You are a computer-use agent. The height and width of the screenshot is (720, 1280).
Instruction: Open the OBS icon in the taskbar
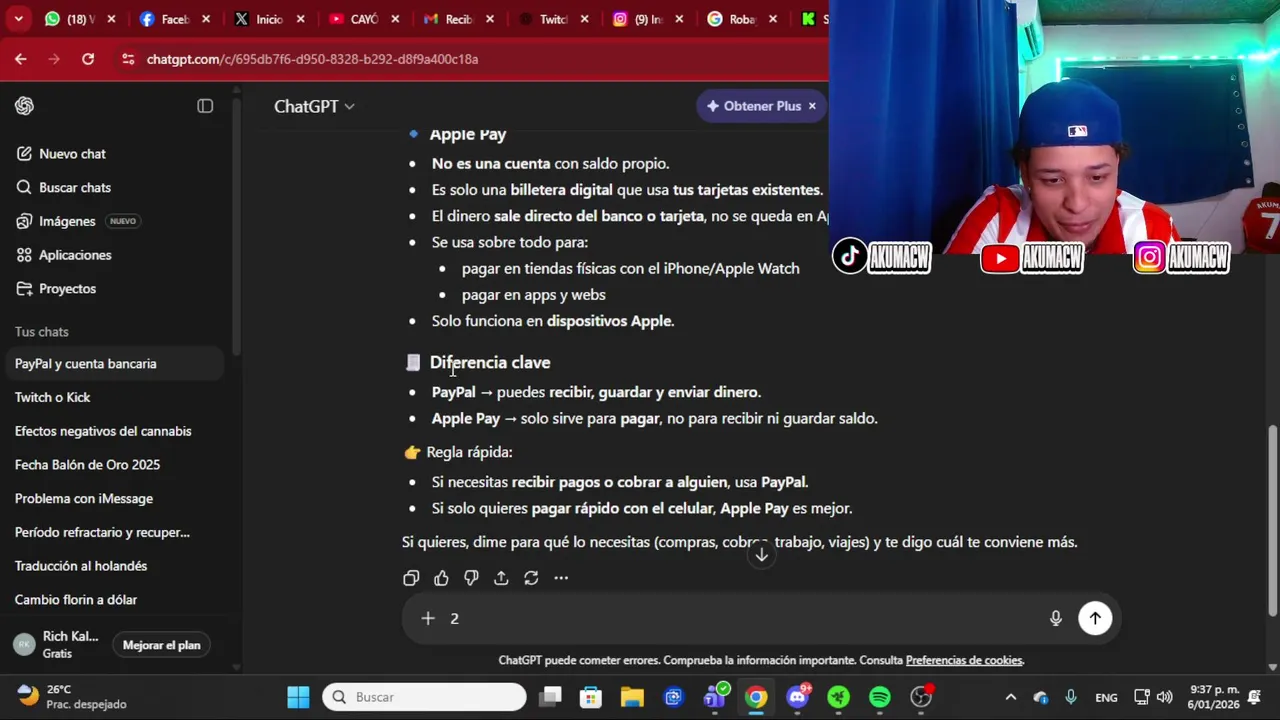pyautogui.click(x=921, y=697)
